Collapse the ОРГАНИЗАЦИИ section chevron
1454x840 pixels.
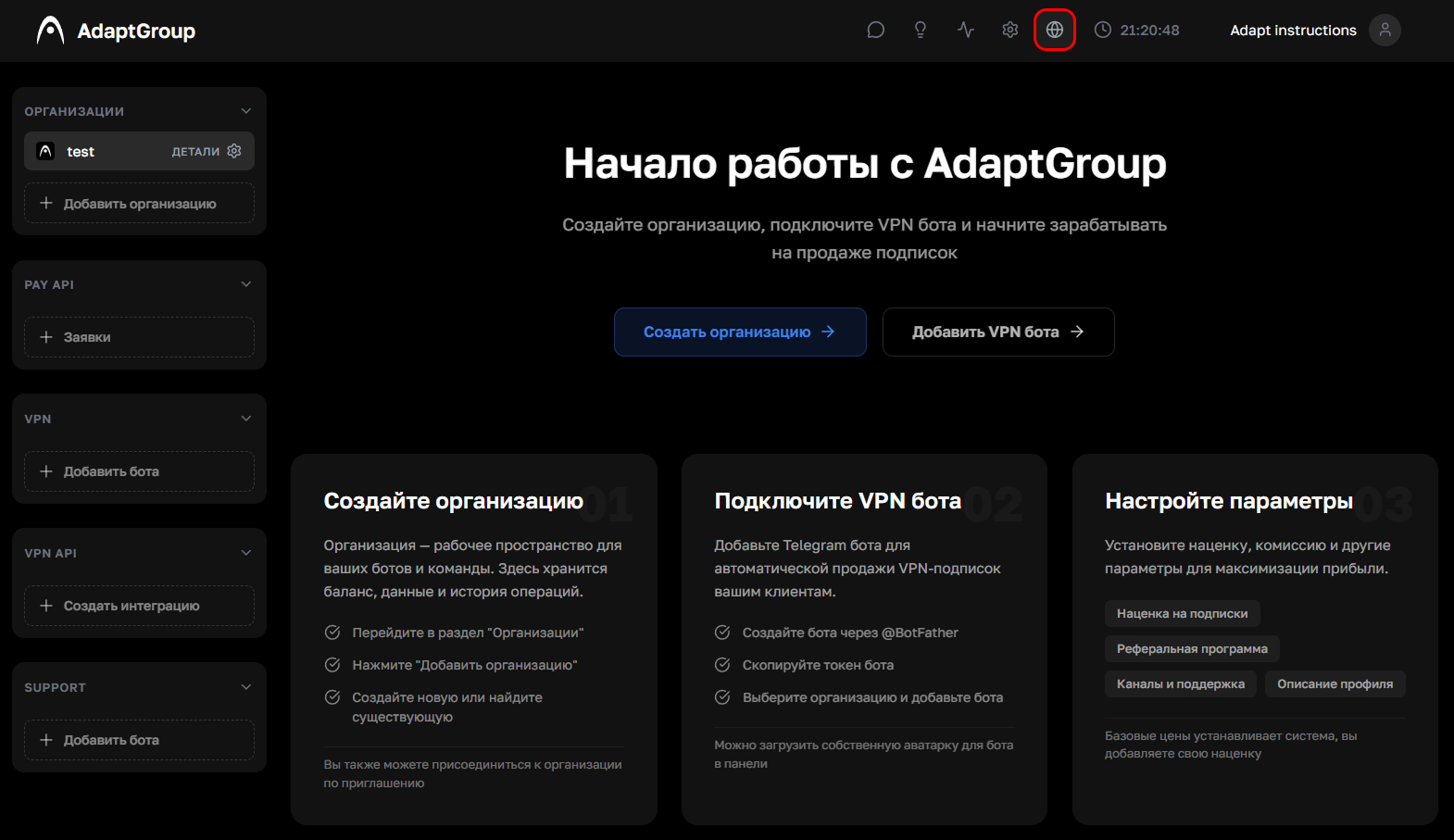[246, 111]
